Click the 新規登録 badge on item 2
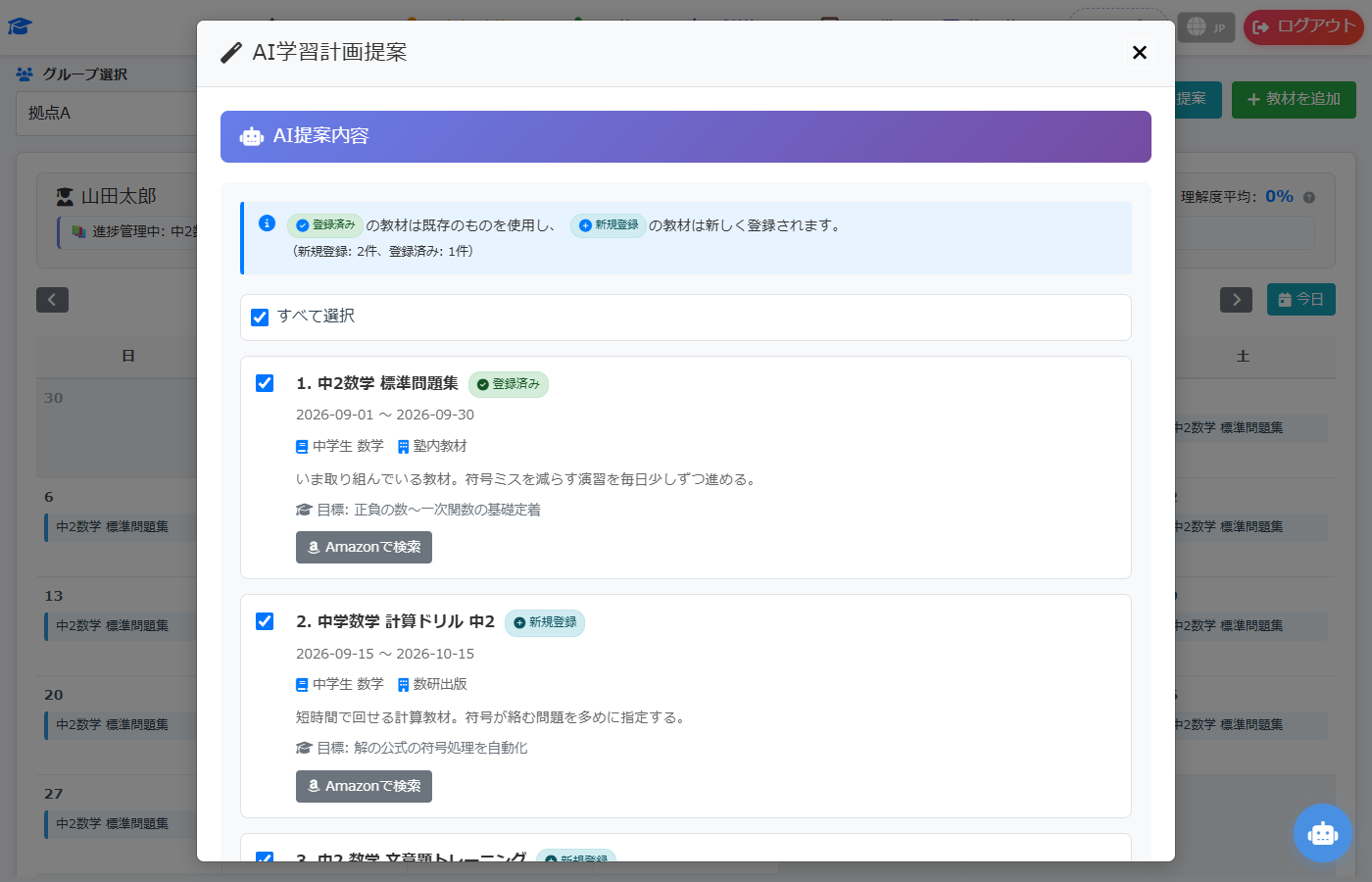The height and width of the screenshot is (882, 1372). pos(545,622)
